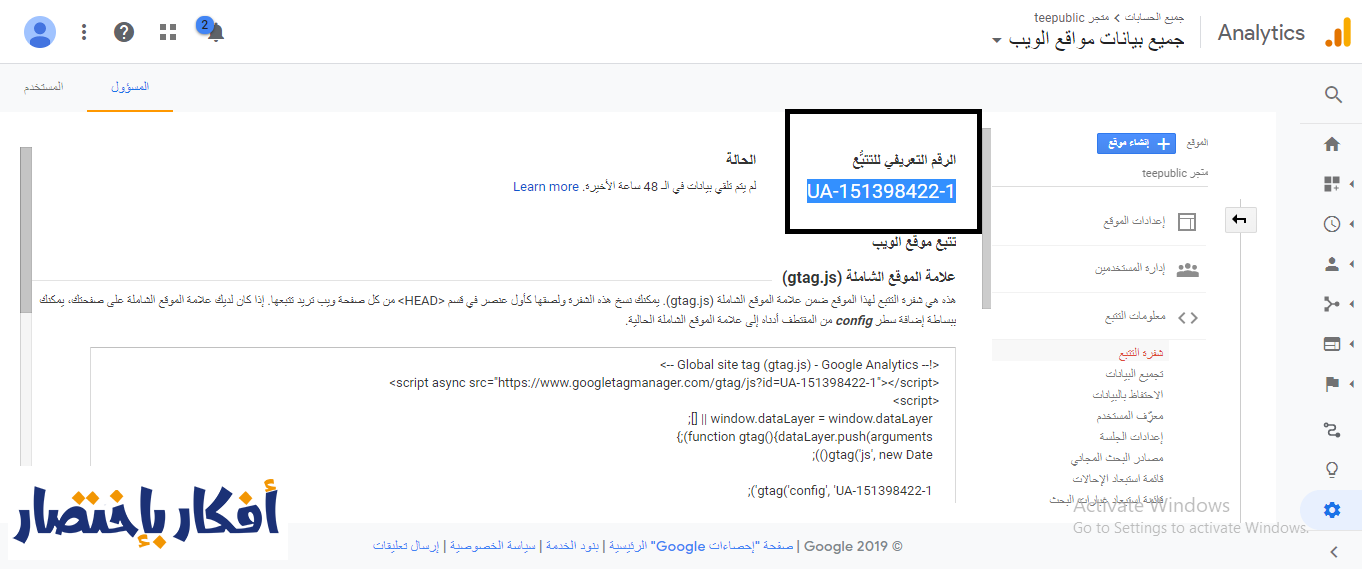The image size is (1362, 569).
Task: Open the Customization dashboards icon
Action: point(1332,184)
